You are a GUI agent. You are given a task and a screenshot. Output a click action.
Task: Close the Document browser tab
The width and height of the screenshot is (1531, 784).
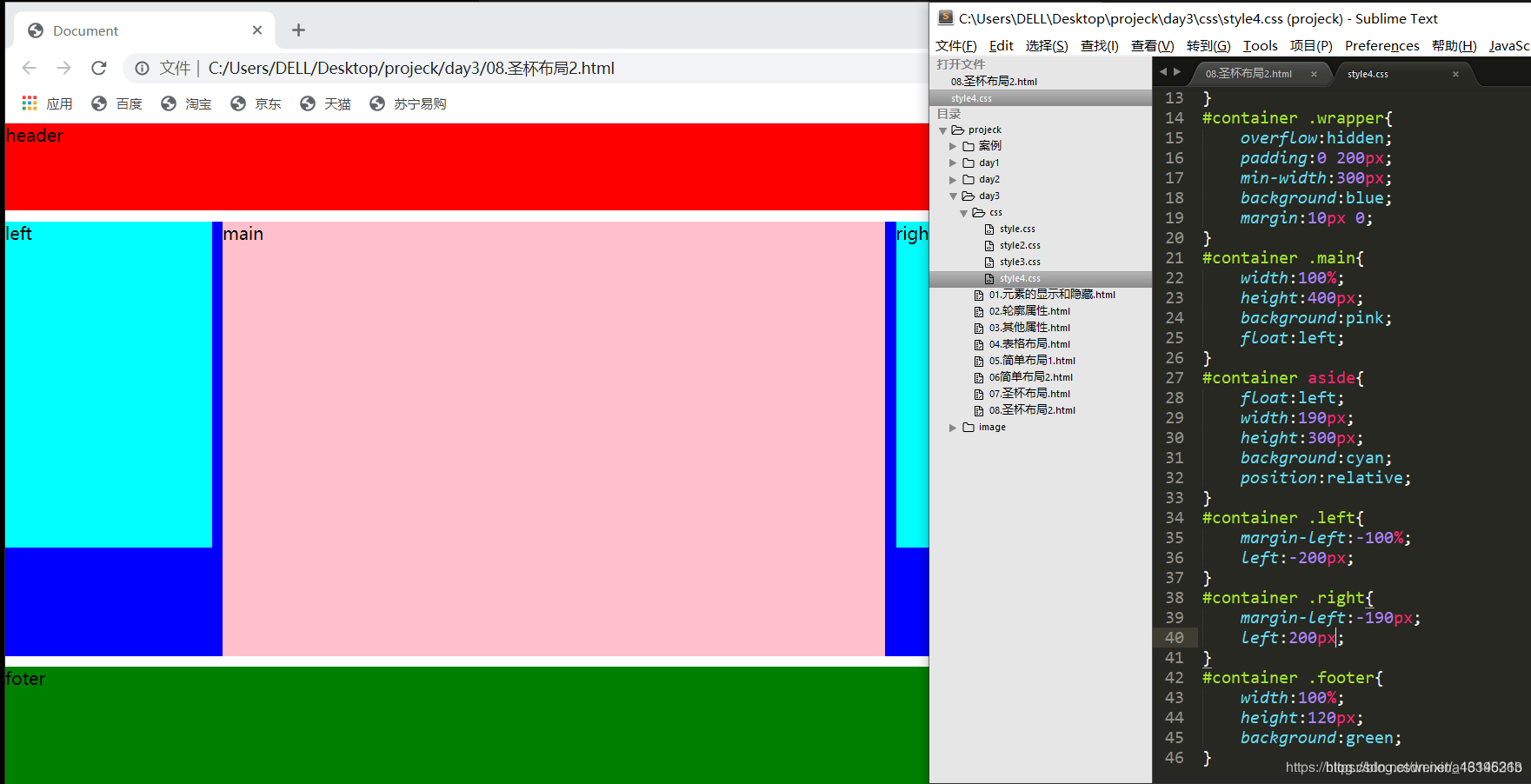257,30
